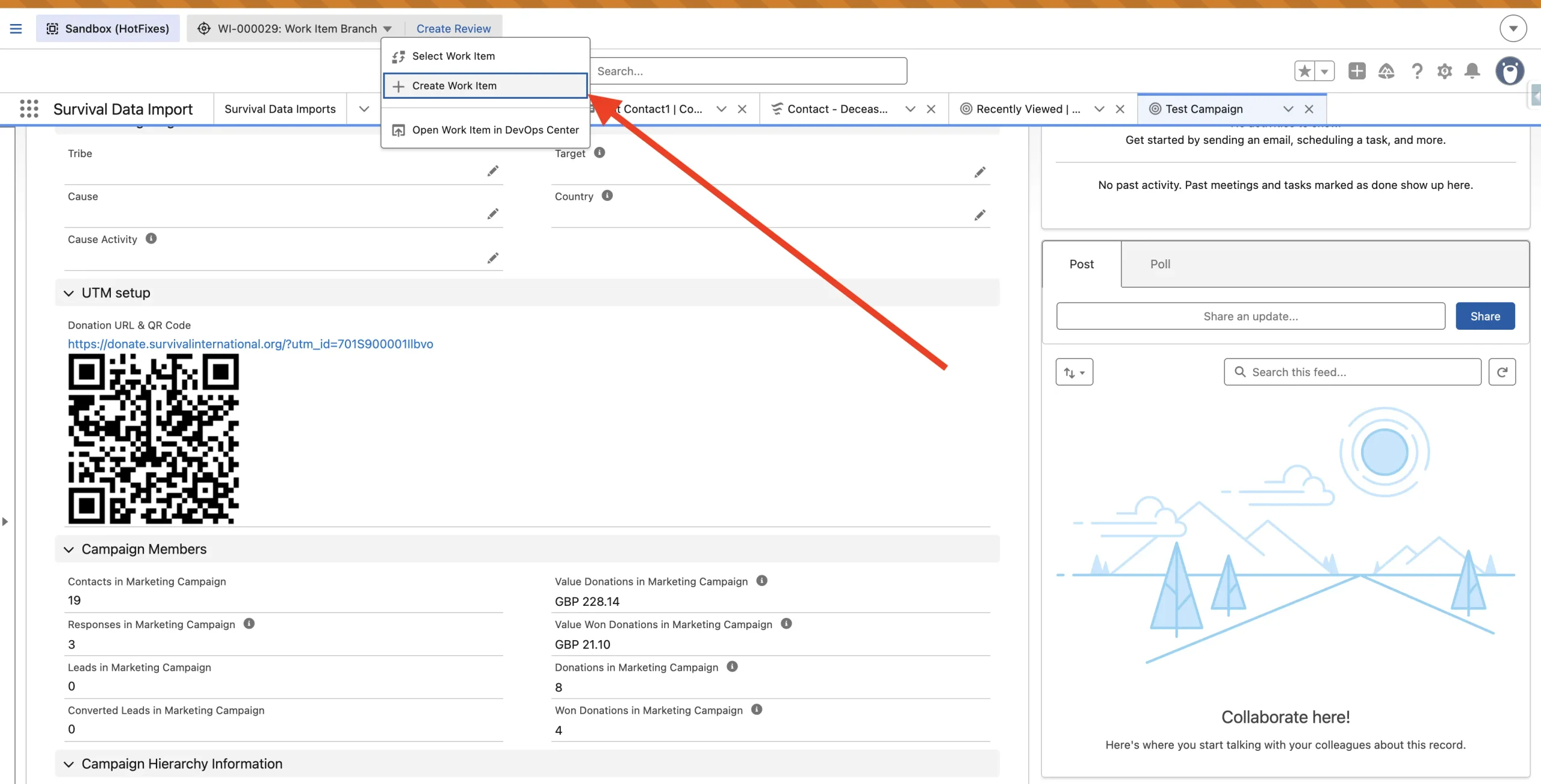
Task: Click the 'GBP 228.14' value
Action: [x=587, y=602]
